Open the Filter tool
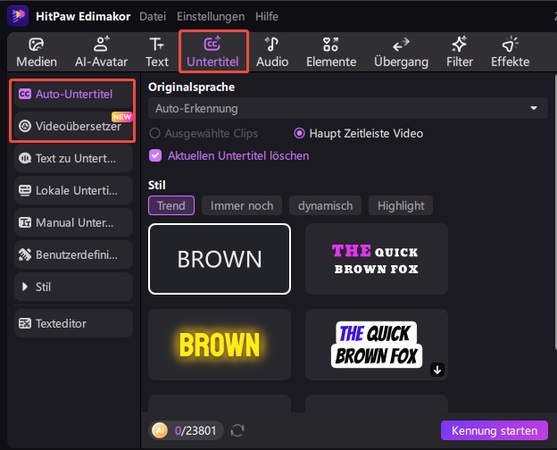This screenshot has height=450, width=557. pos(459,52)
